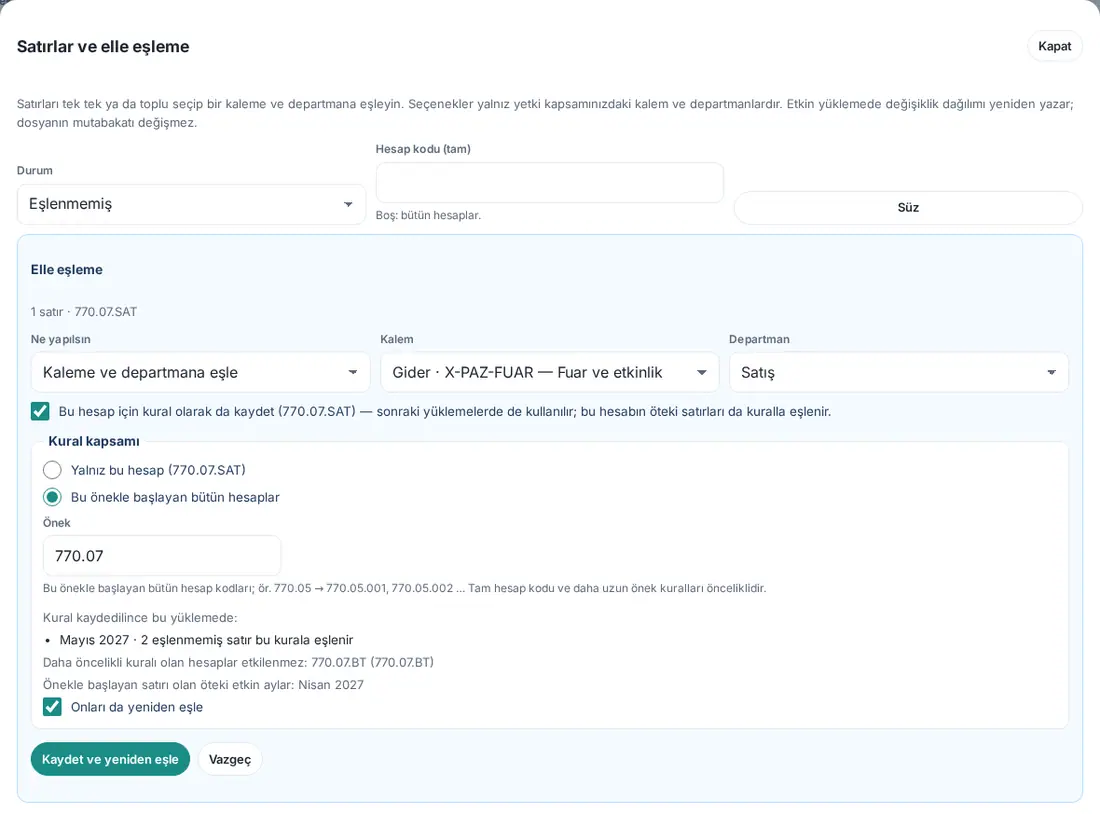Image resolution: width=1100 pixels, height=814 pixels.
Task: Click the 'Satırlar ve elle eşleme' dialog title
Action: (103, 46)
